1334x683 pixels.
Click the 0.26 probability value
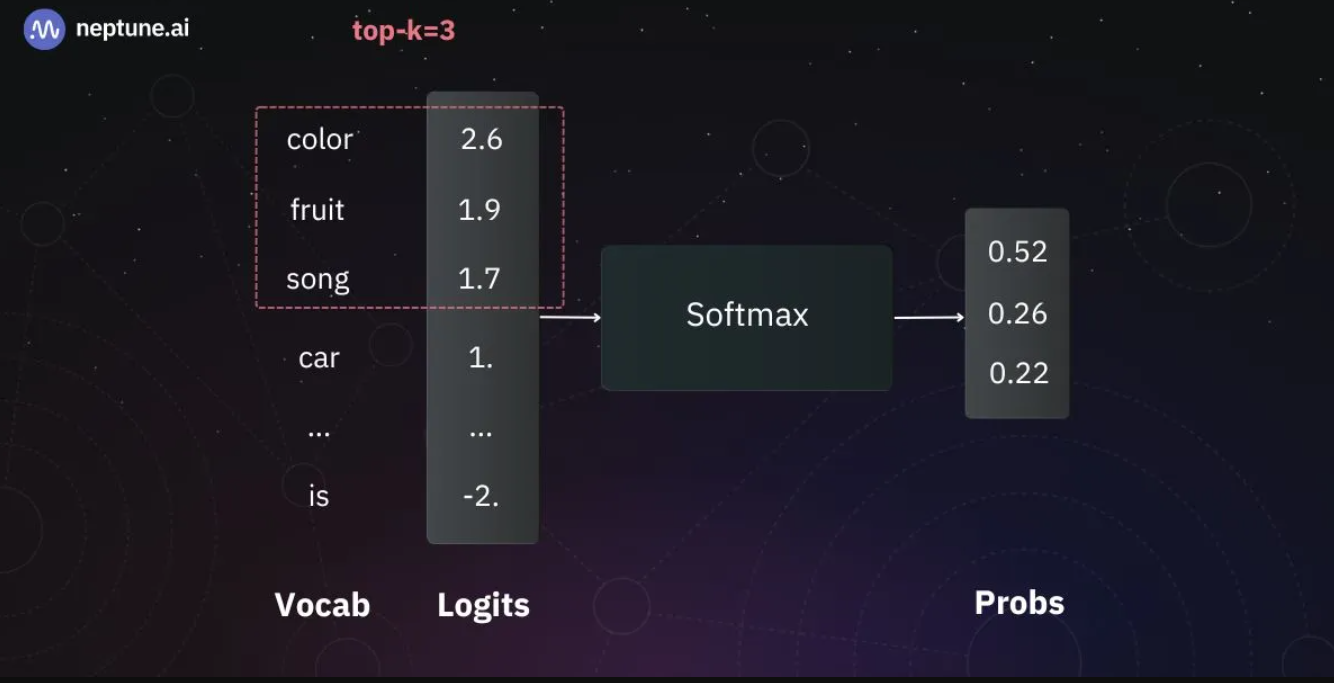(x=1017, y=314)
